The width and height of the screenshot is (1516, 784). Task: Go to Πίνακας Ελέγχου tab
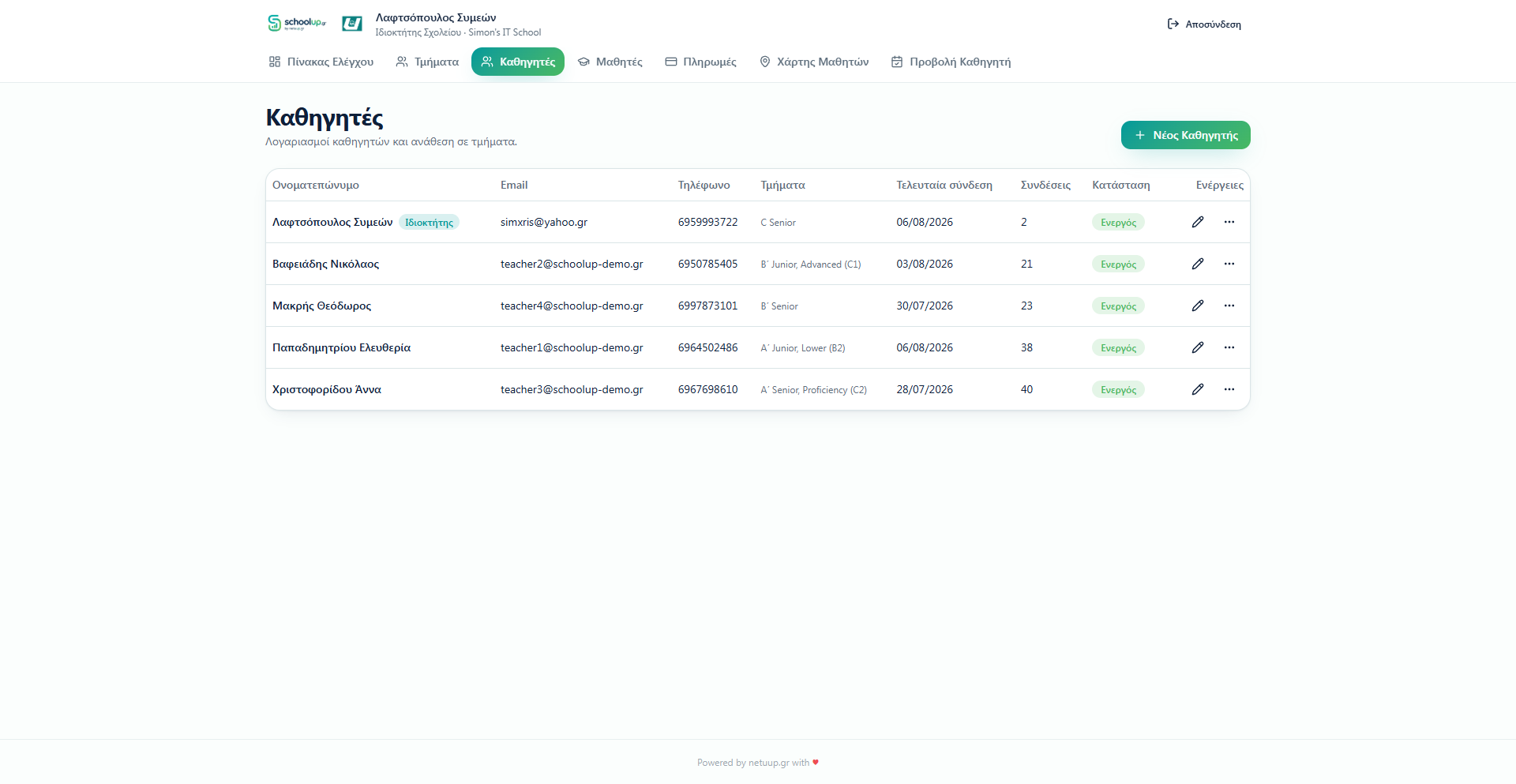tap(321, 62)
